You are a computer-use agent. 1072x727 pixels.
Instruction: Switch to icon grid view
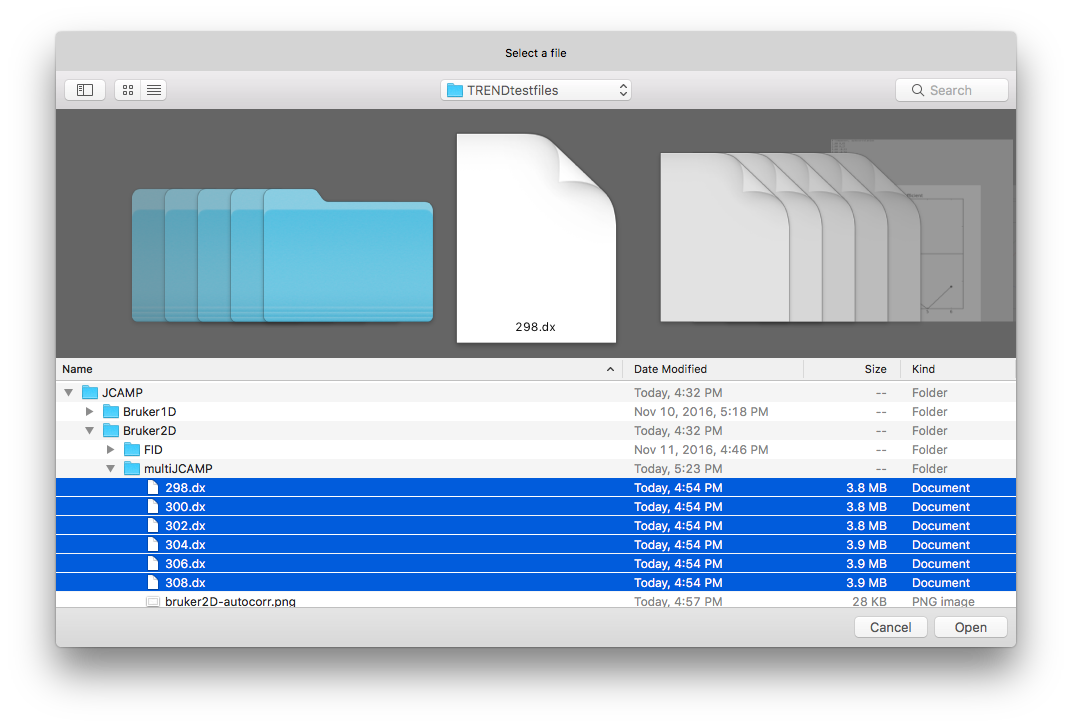coord(128,90)
